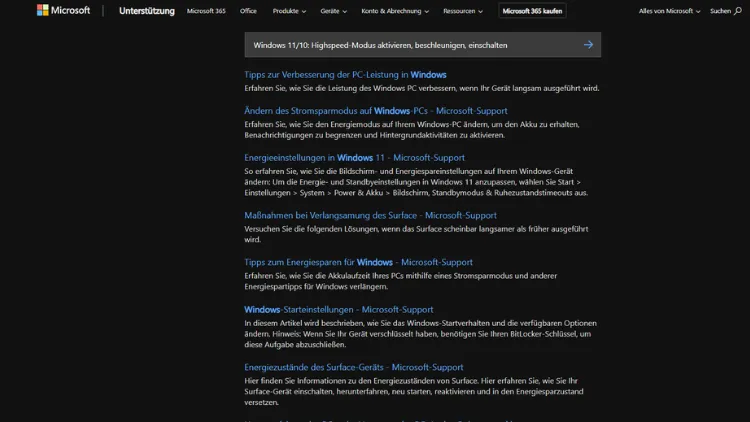
Task: Expand the Produkte dropdown
Action: click(289, 11)
